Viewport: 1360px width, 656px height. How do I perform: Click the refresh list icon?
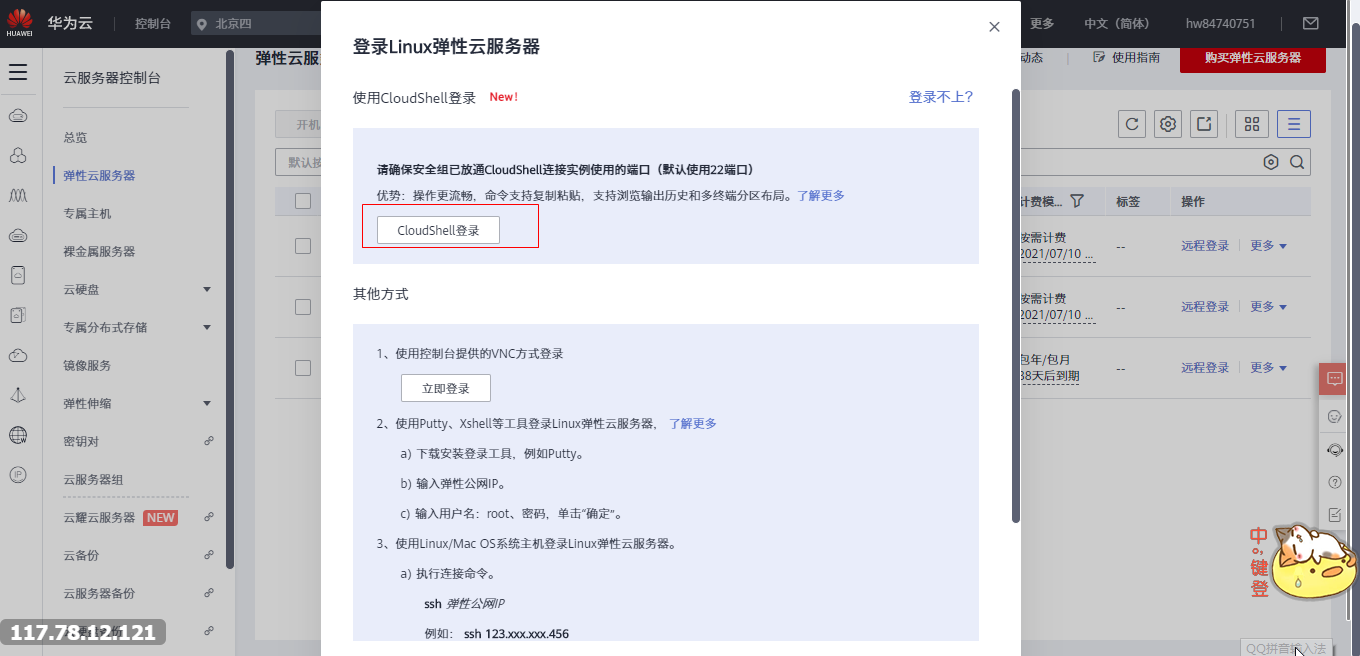[1132, 124]
